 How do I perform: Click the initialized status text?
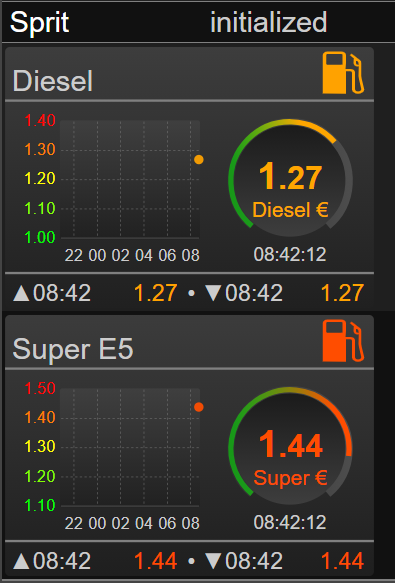[269, 22]
